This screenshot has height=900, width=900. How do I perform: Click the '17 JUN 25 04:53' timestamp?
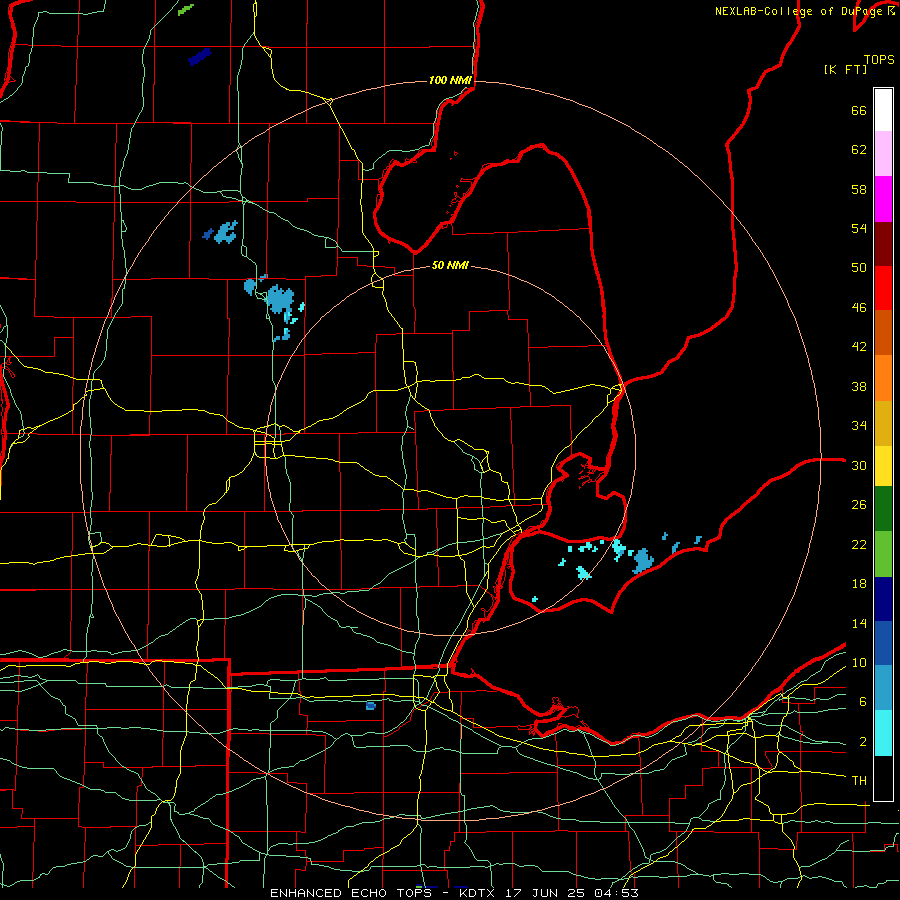tap(572, 893)
